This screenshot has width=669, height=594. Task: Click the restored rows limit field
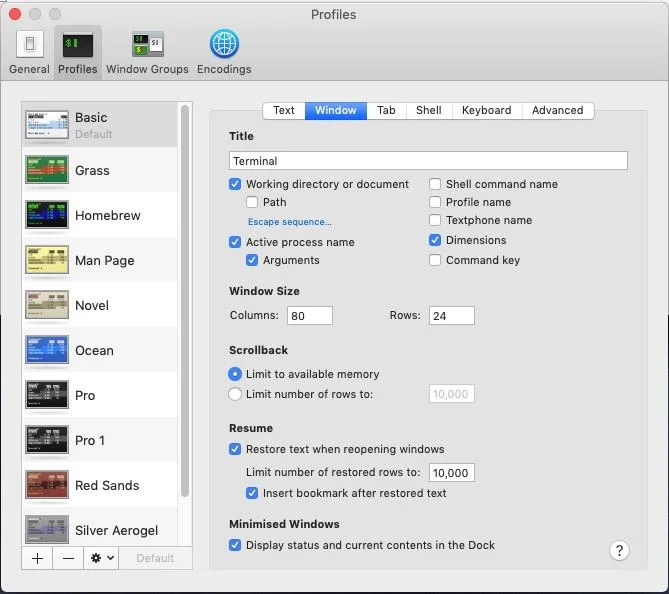tap(452, 473)
